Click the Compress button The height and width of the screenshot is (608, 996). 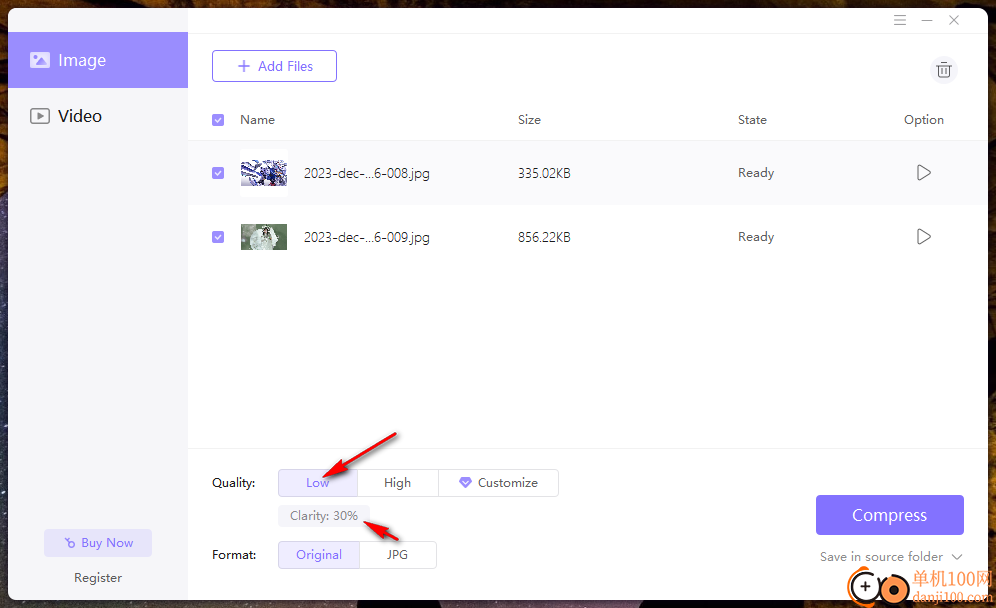coord(889,515)
